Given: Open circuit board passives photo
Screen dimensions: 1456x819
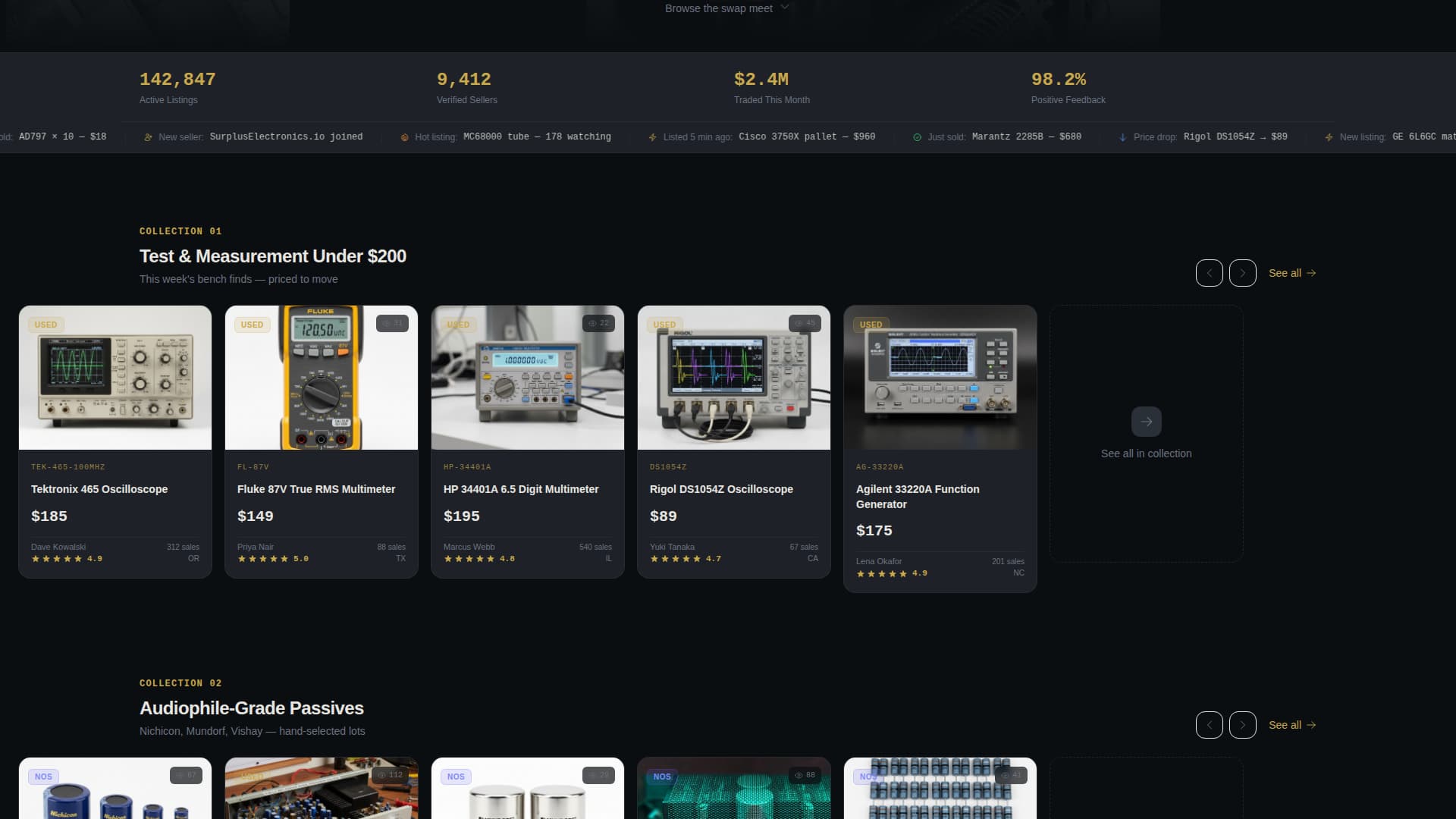Looking at the screenshot, I should (322, 788).
